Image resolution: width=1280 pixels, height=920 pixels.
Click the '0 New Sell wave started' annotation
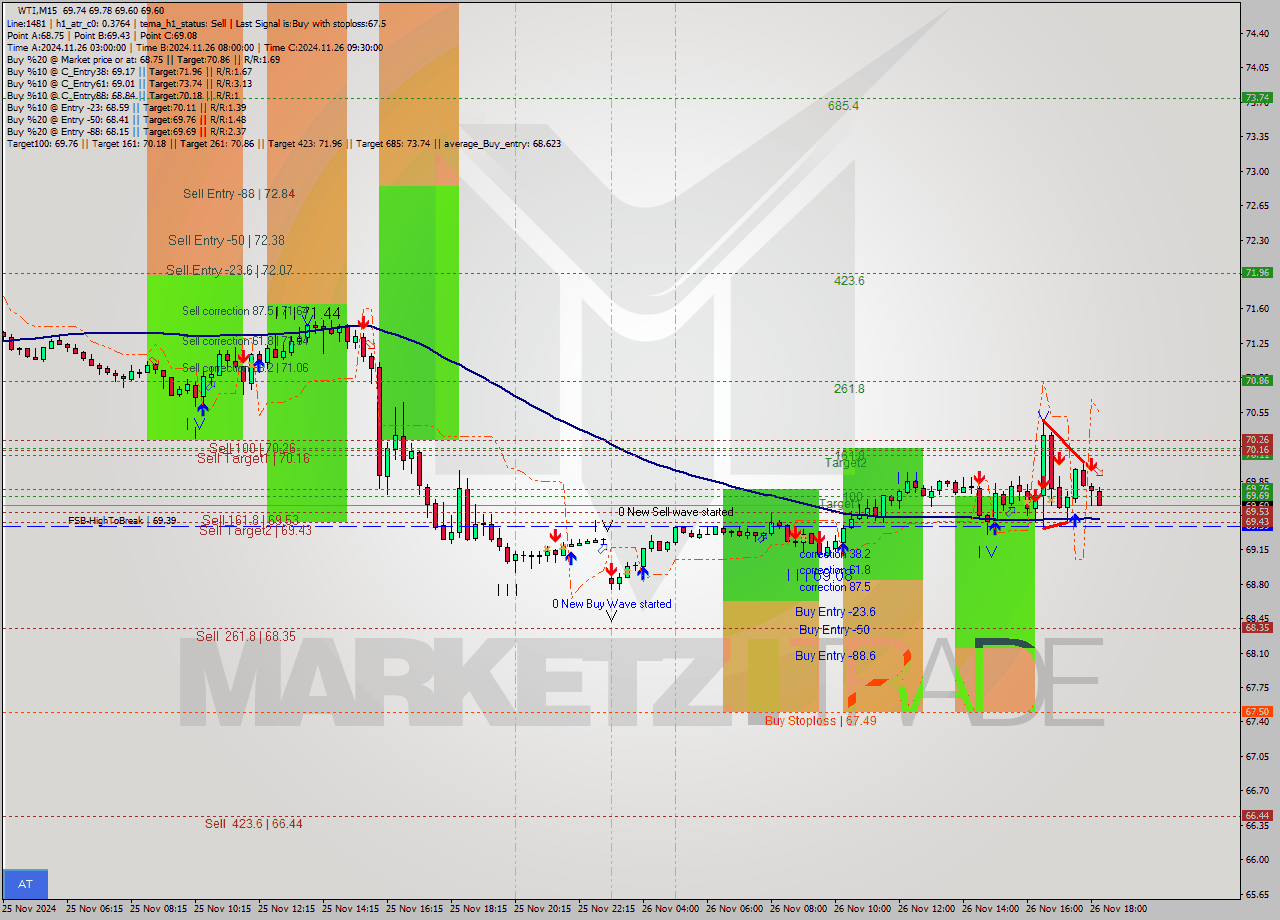pyautogui.click(x=676, y=512)
